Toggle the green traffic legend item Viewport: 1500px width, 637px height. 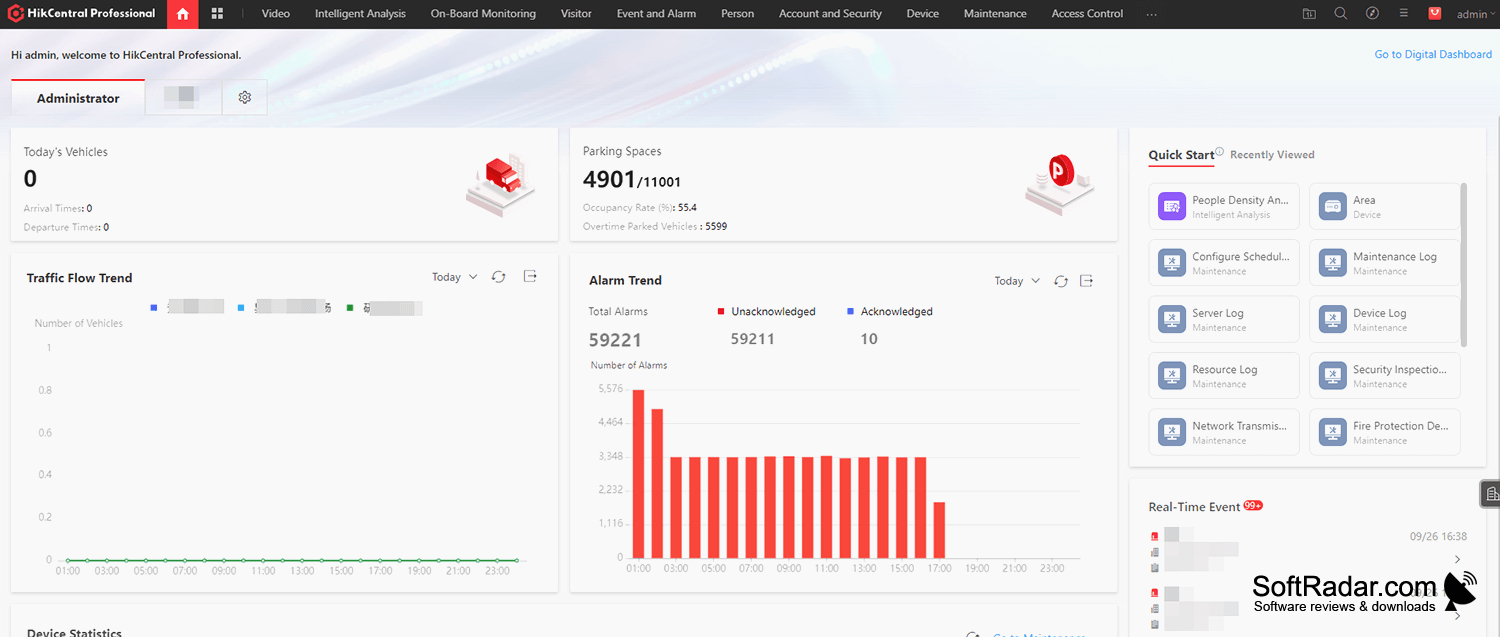pyautogui.click(x=385, y=308)
